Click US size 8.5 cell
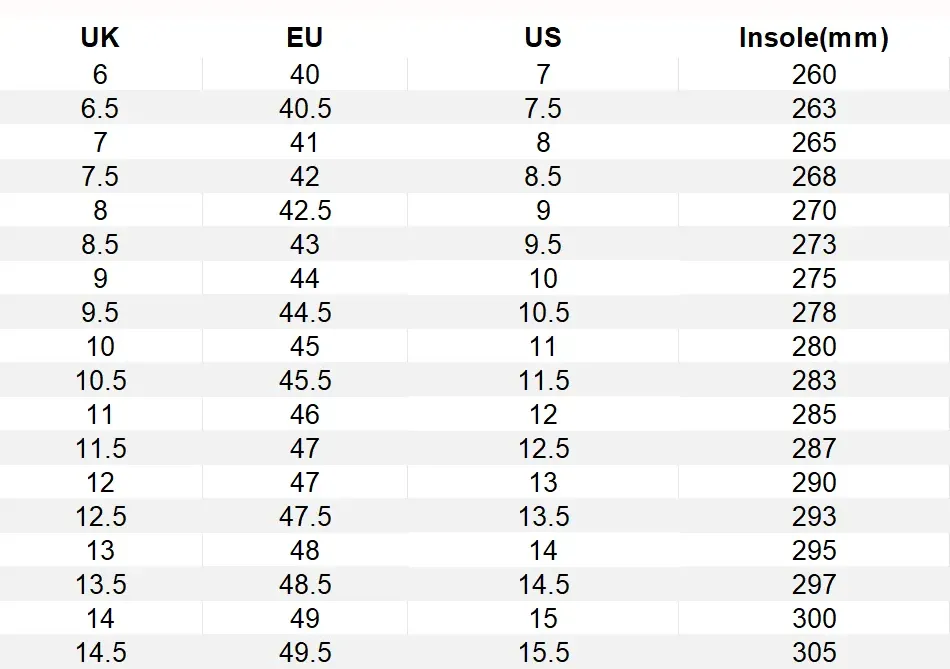 coord(543,176)
